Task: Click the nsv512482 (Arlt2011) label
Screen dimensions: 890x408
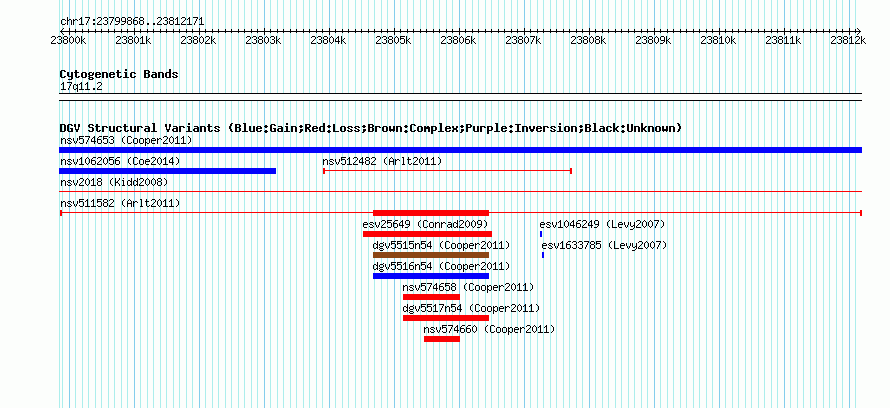Action: [x=382, y=161]
